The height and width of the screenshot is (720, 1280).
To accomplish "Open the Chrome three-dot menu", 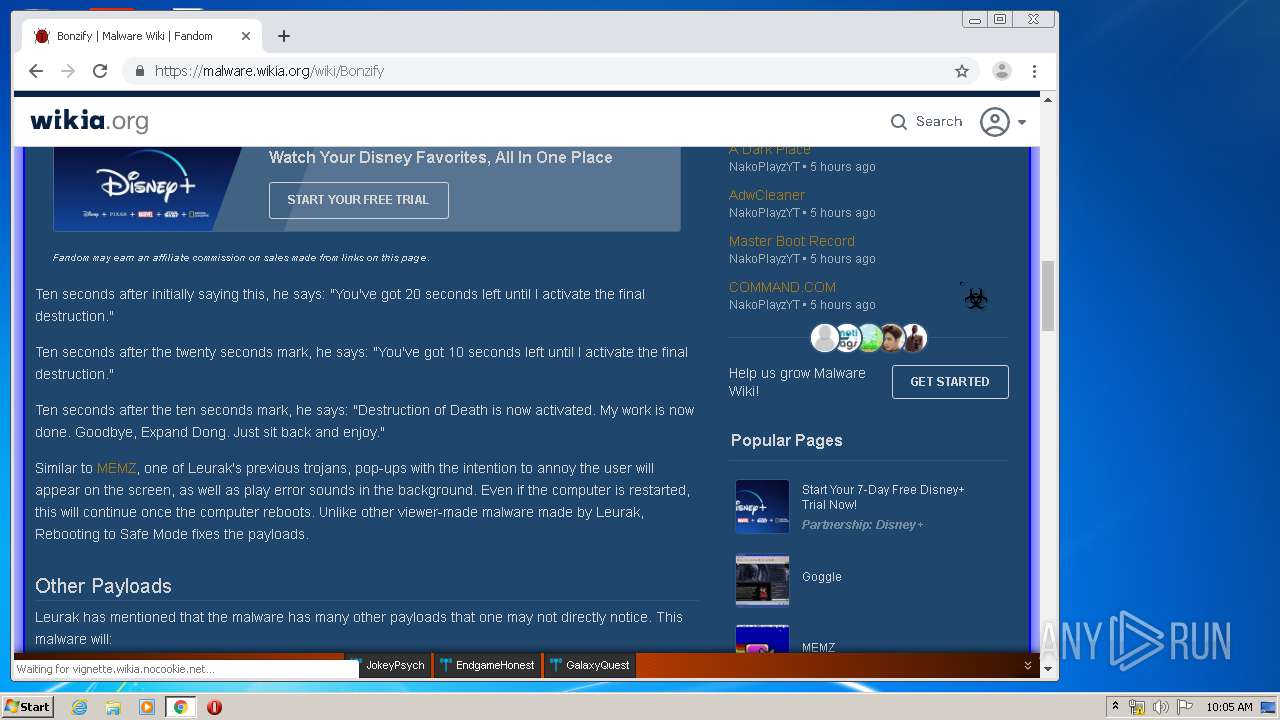I will coord(1034,71).
